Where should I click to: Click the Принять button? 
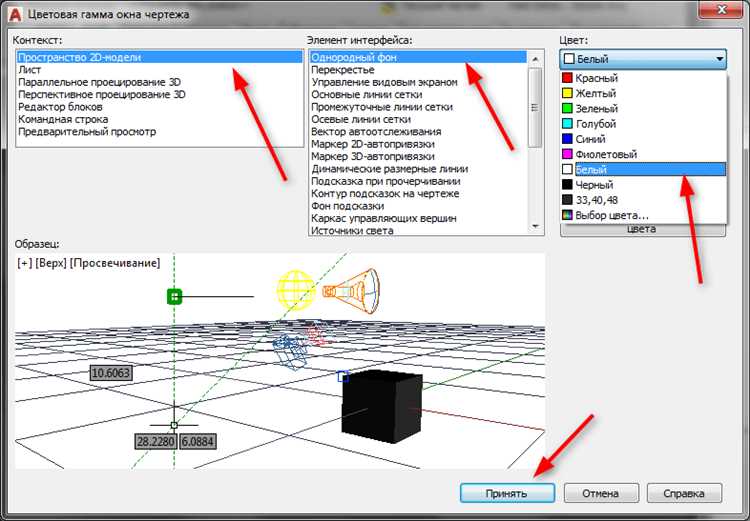point(507,493)
